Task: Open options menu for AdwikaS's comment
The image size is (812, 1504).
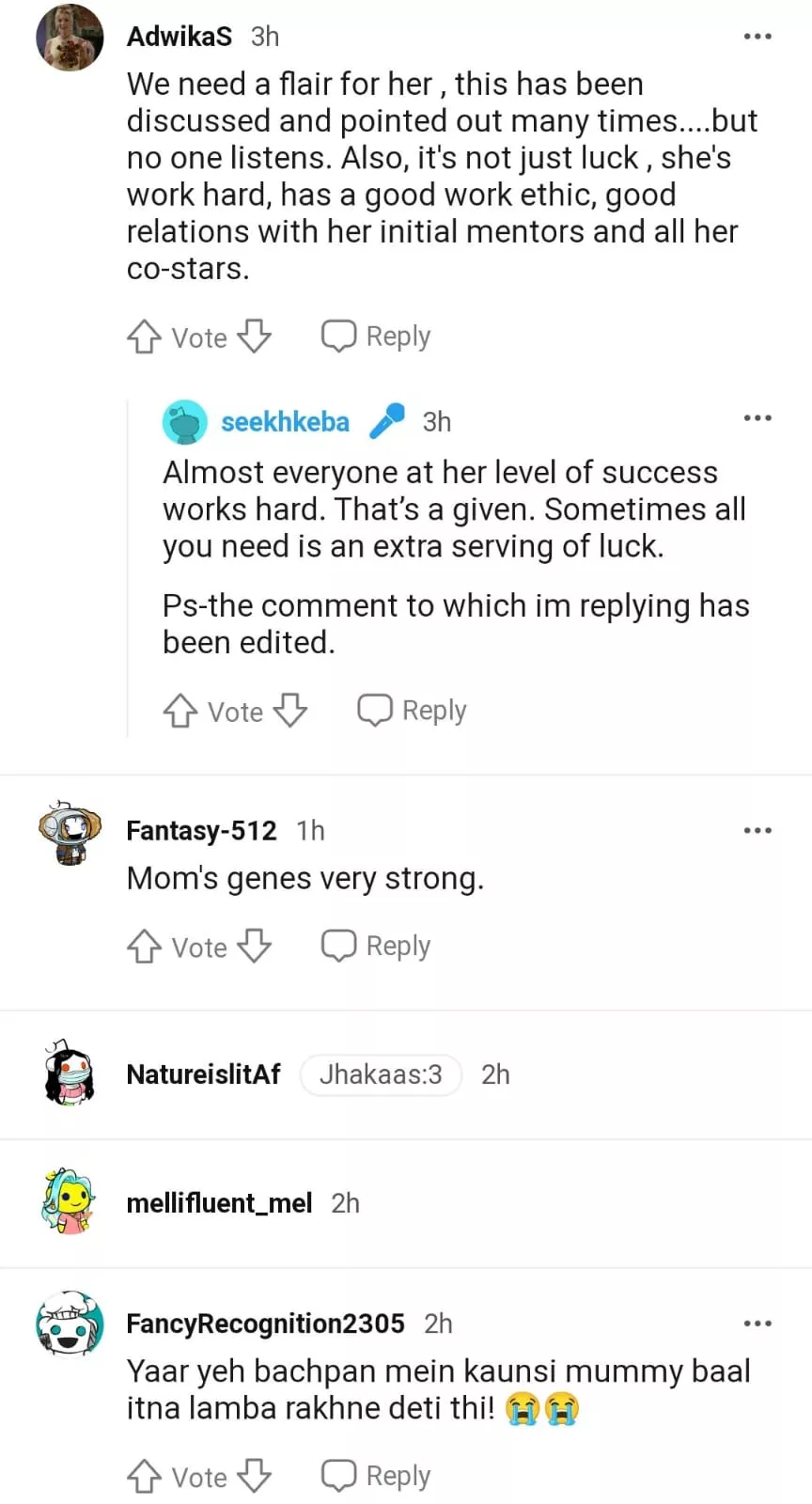Action: point(757,37)
